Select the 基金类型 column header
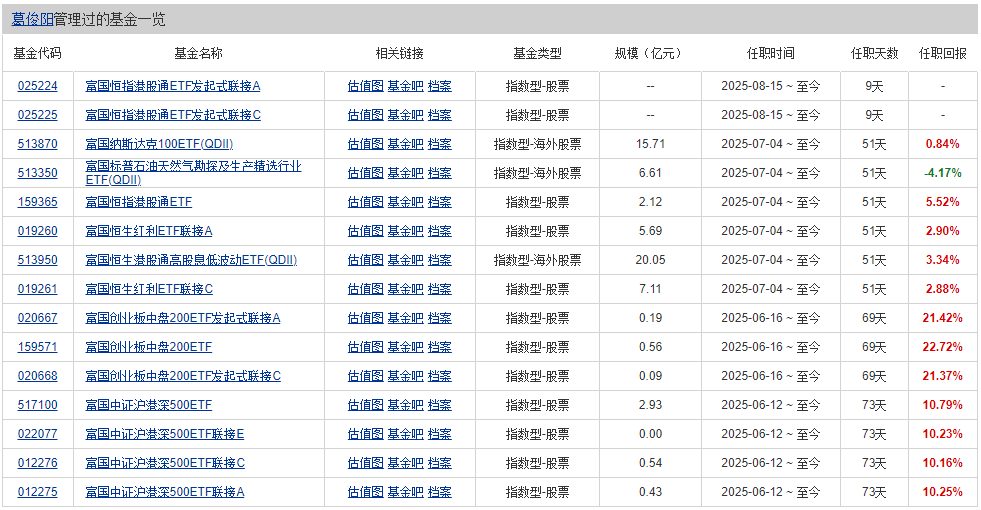The width and height of the screenshot is (981, 510). pos(537,54)
